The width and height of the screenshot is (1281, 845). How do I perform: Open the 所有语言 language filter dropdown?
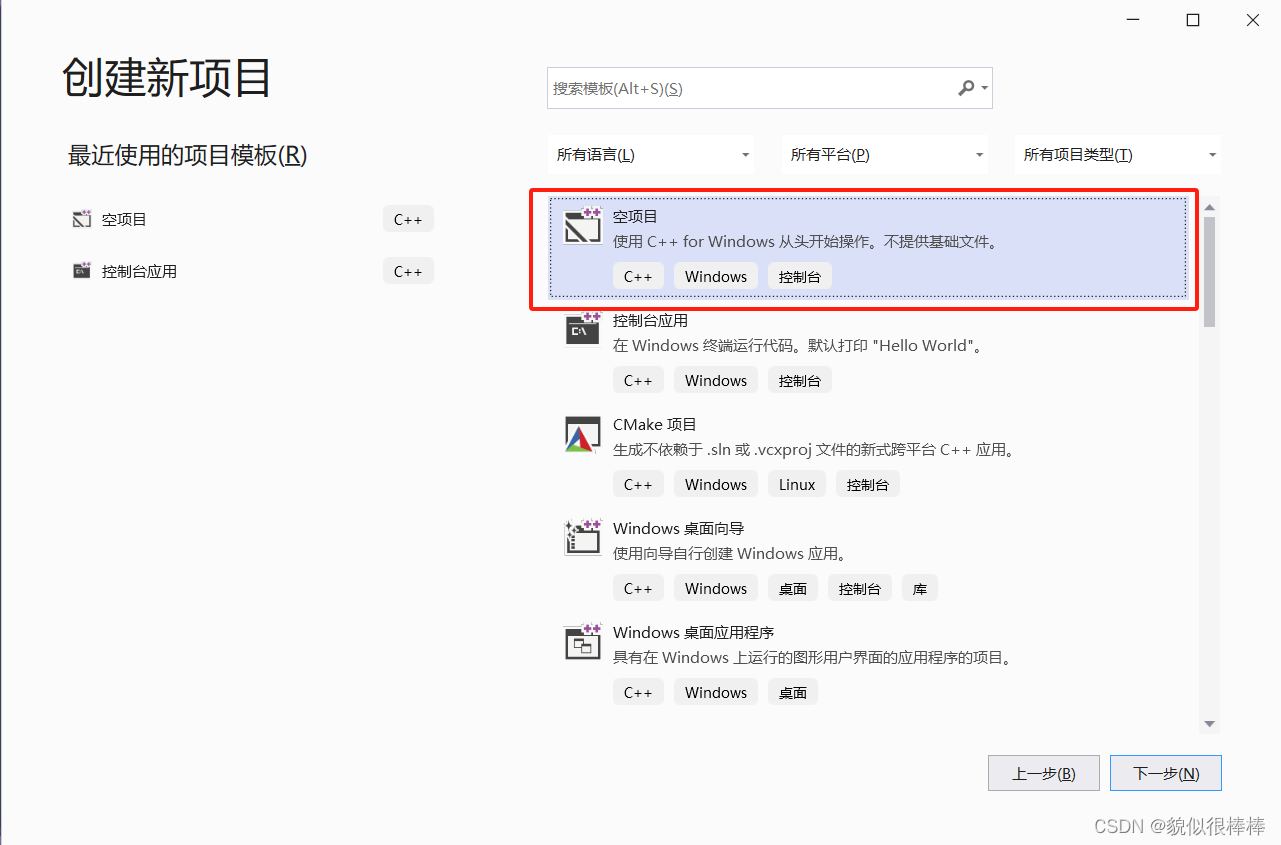(651, 155)
